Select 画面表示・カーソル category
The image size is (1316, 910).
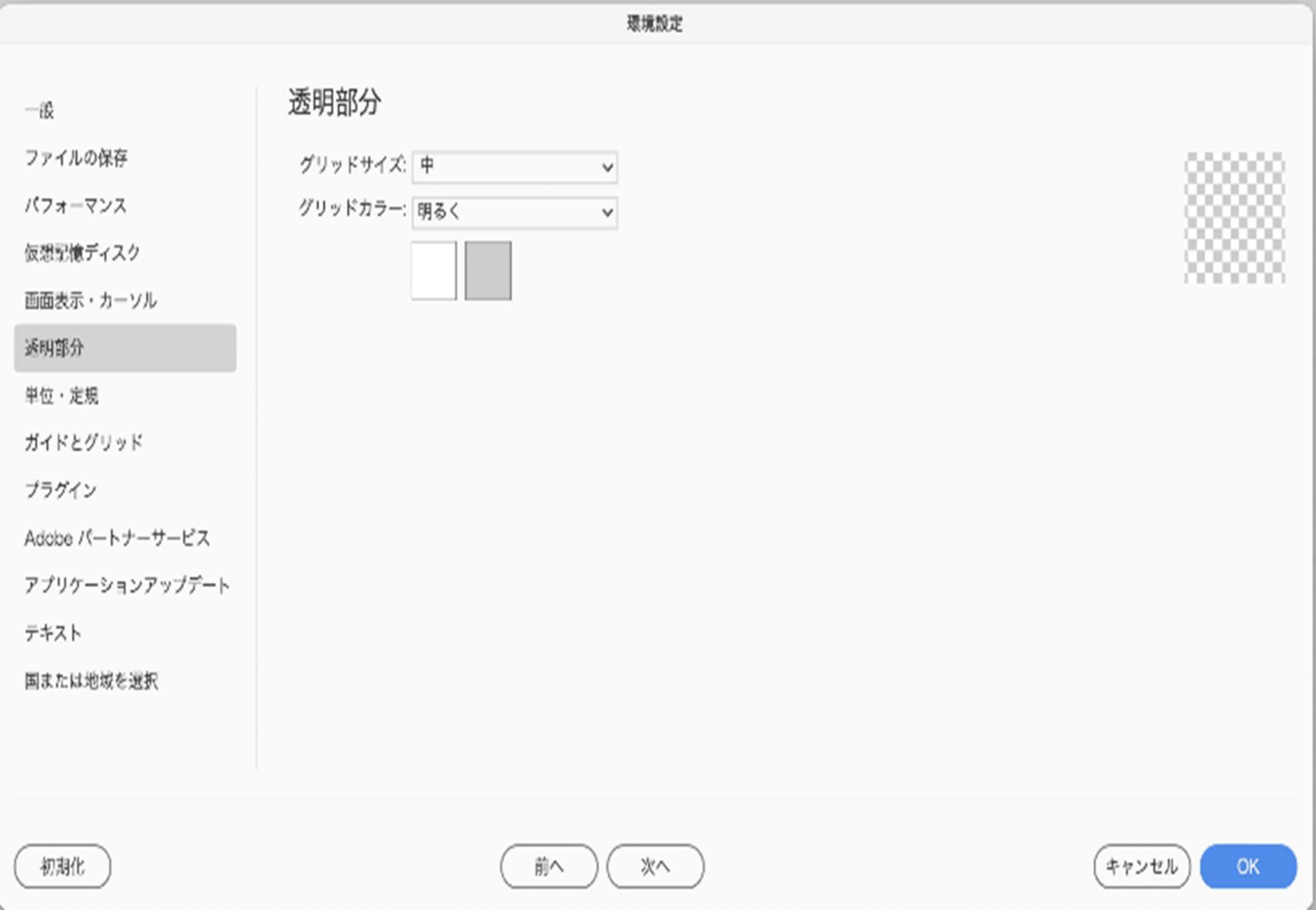click(90, 300)
